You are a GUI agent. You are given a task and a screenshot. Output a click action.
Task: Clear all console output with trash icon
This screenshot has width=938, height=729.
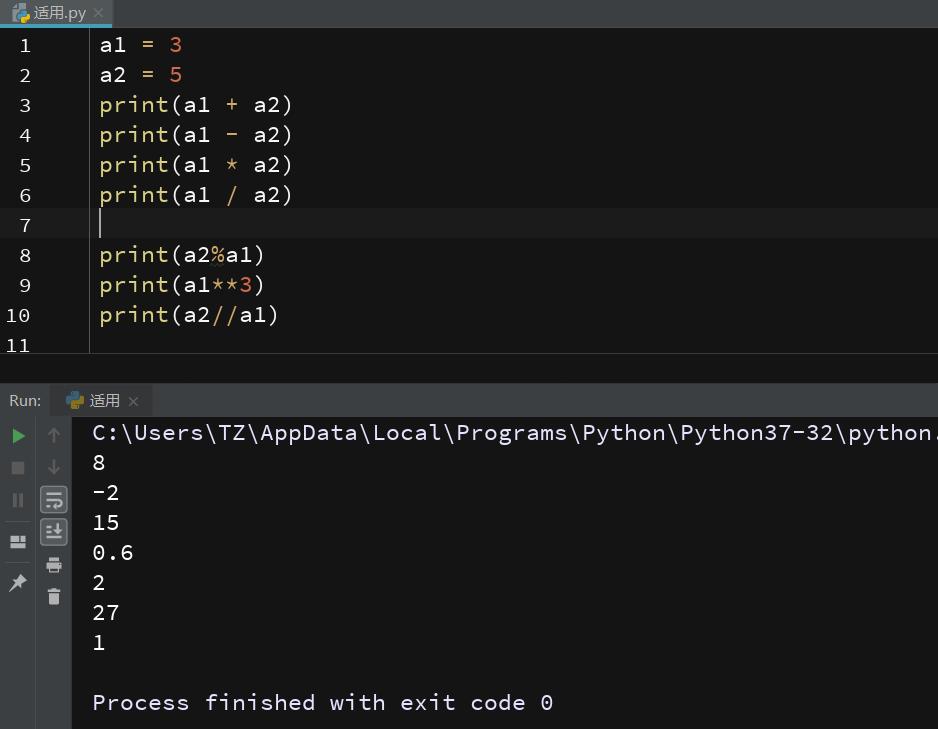(x=53, y=596)
